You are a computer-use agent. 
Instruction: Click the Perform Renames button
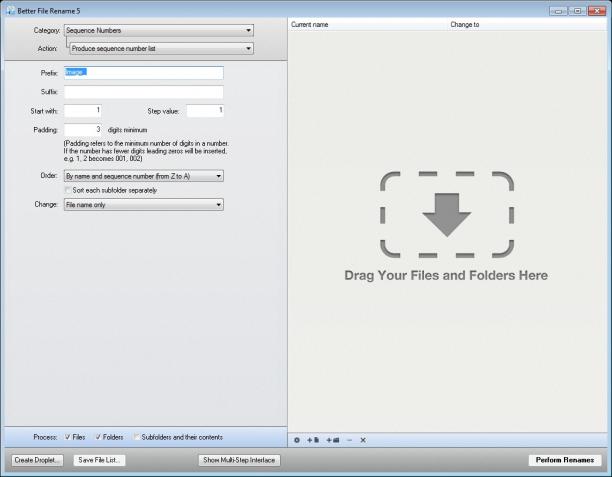(565, 460)
